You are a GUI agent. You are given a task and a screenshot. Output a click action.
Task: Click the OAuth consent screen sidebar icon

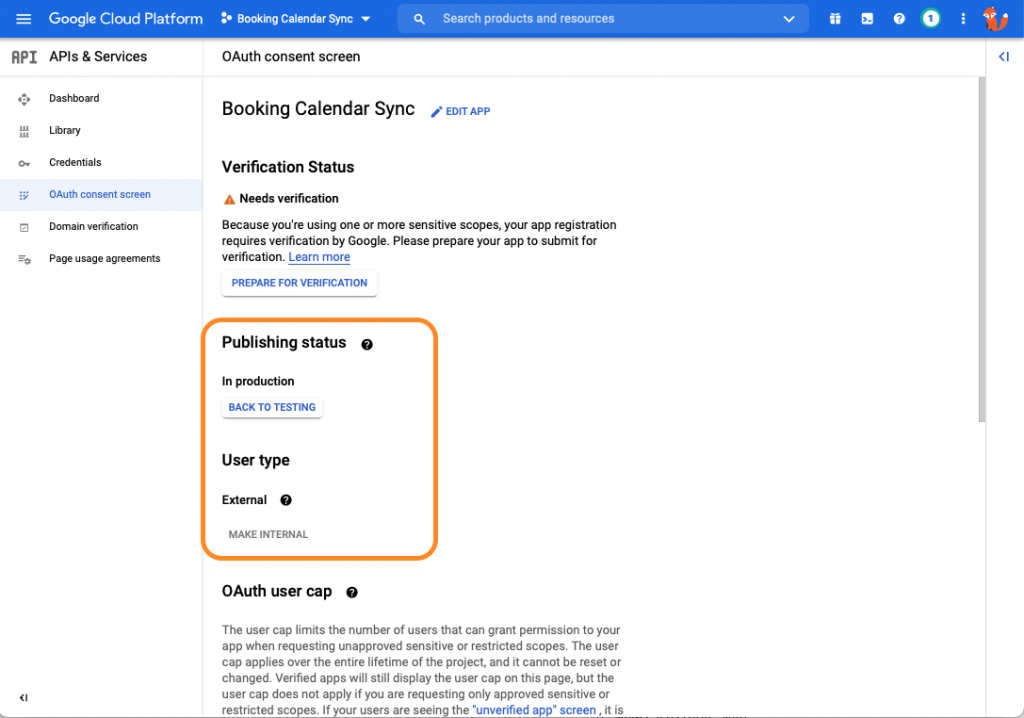[24, 195]
